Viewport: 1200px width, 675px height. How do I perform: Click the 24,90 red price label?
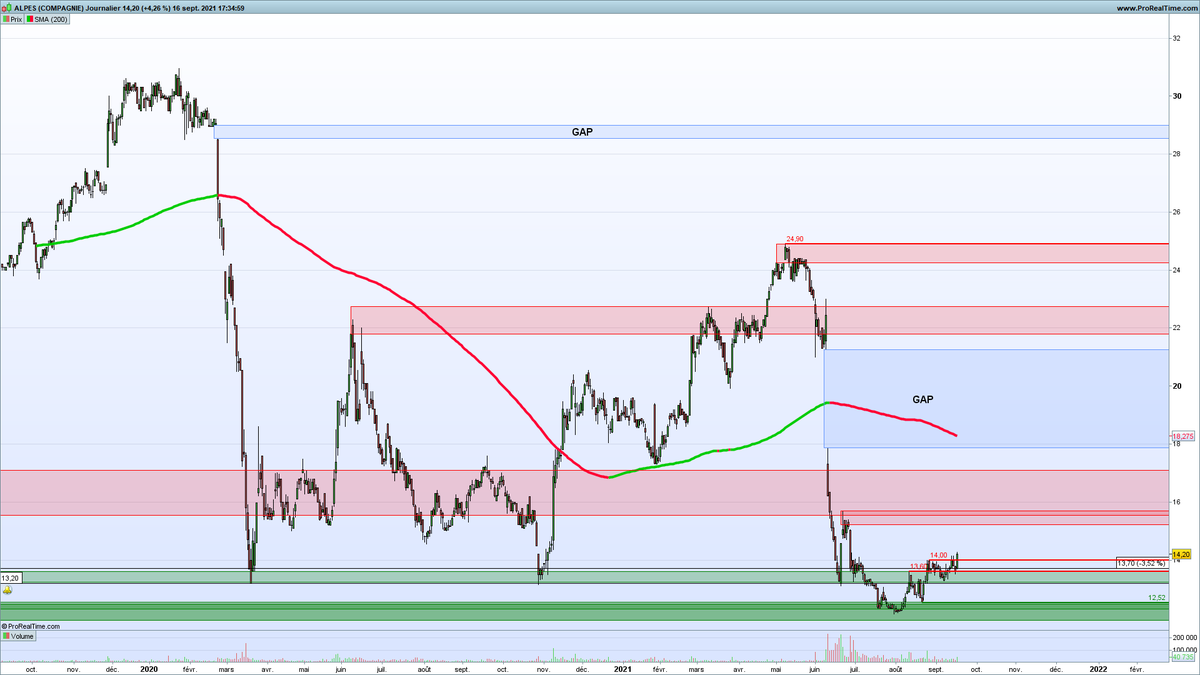(x=795, y=240)
